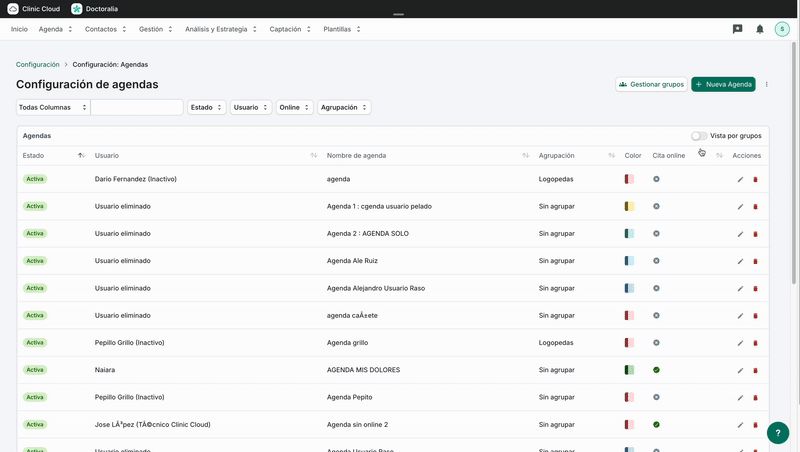Delete the Agenda Ale Ruiz row

(x=755, y=261)
